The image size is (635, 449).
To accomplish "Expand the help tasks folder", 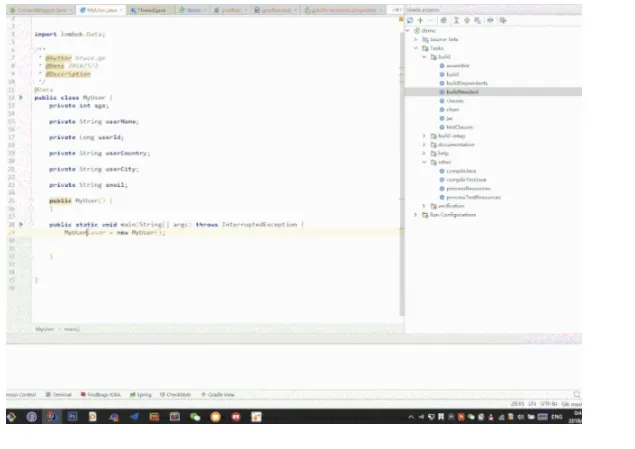I will (x=424, y=153).
